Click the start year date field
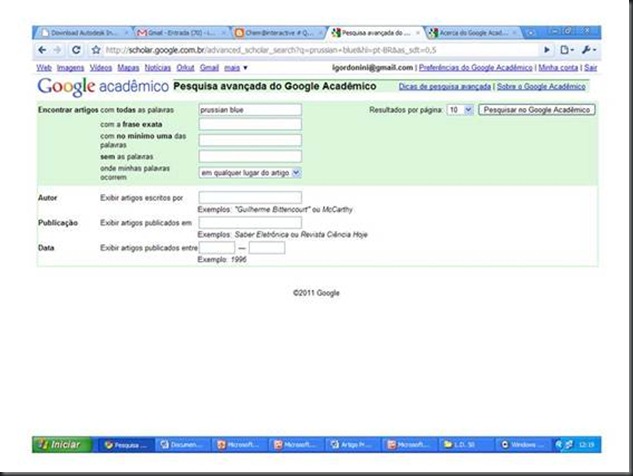 [x=217, y=248]
